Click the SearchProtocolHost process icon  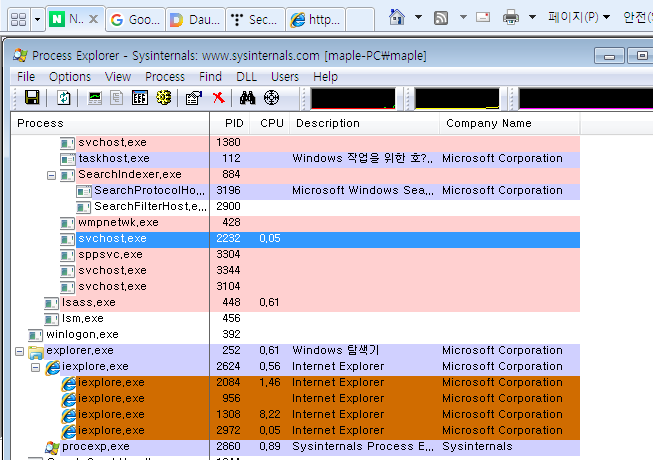[84, 191]
